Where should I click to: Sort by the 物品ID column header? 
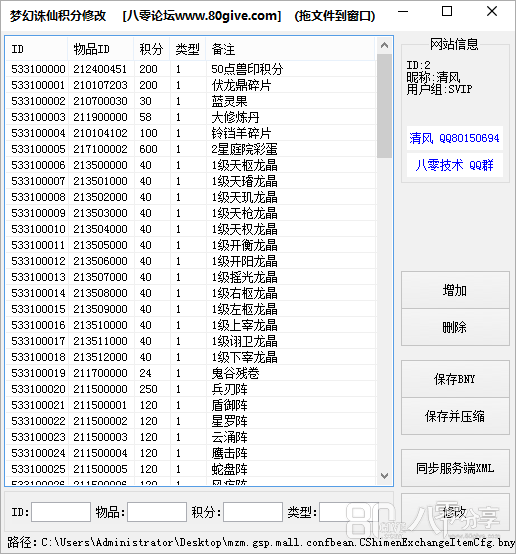[101, 49]
